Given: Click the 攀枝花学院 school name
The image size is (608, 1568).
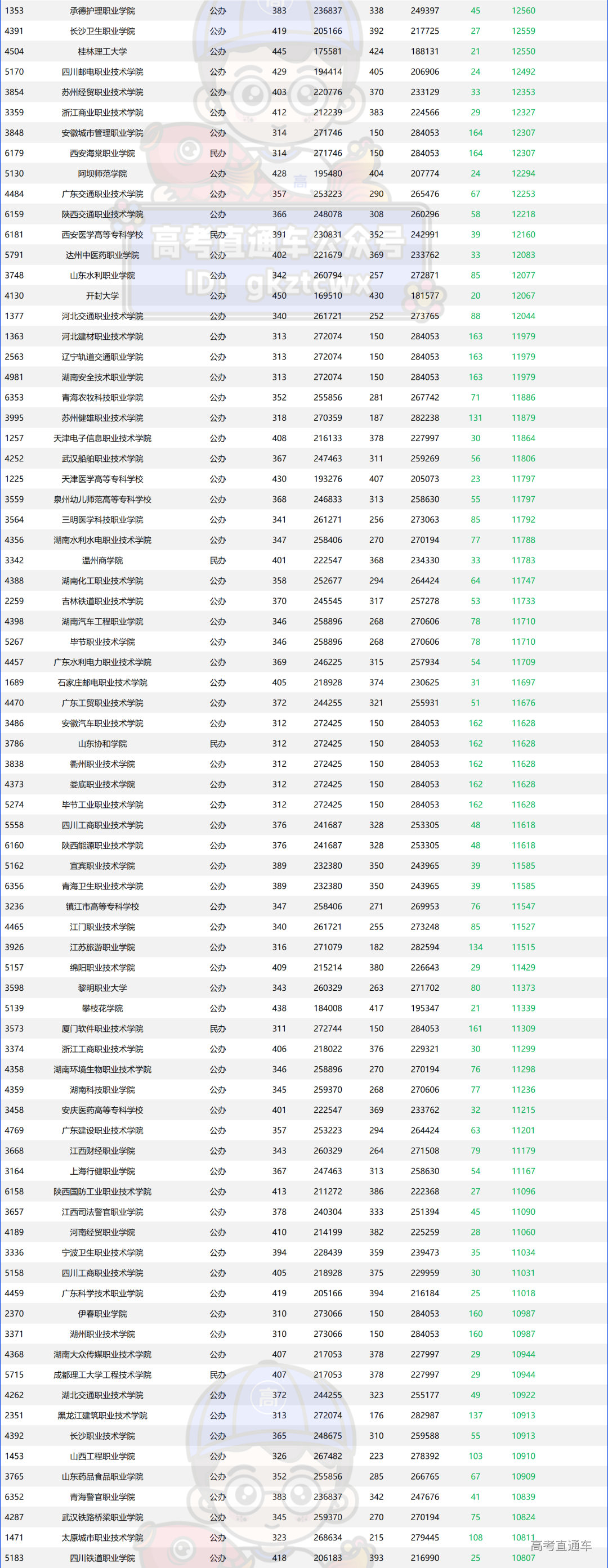Looking at the screenshot, I should click(102, 1008).
